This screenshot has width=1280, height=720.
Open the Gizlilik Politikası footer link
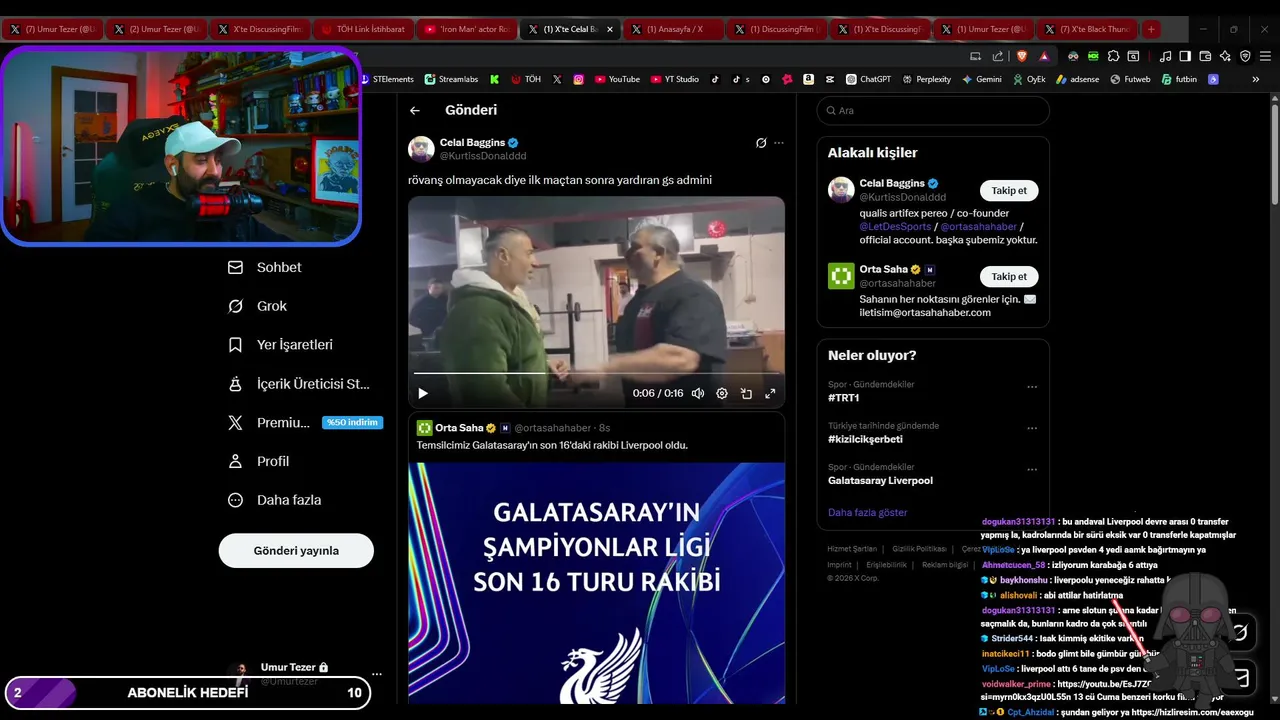(x=919, y=549)
